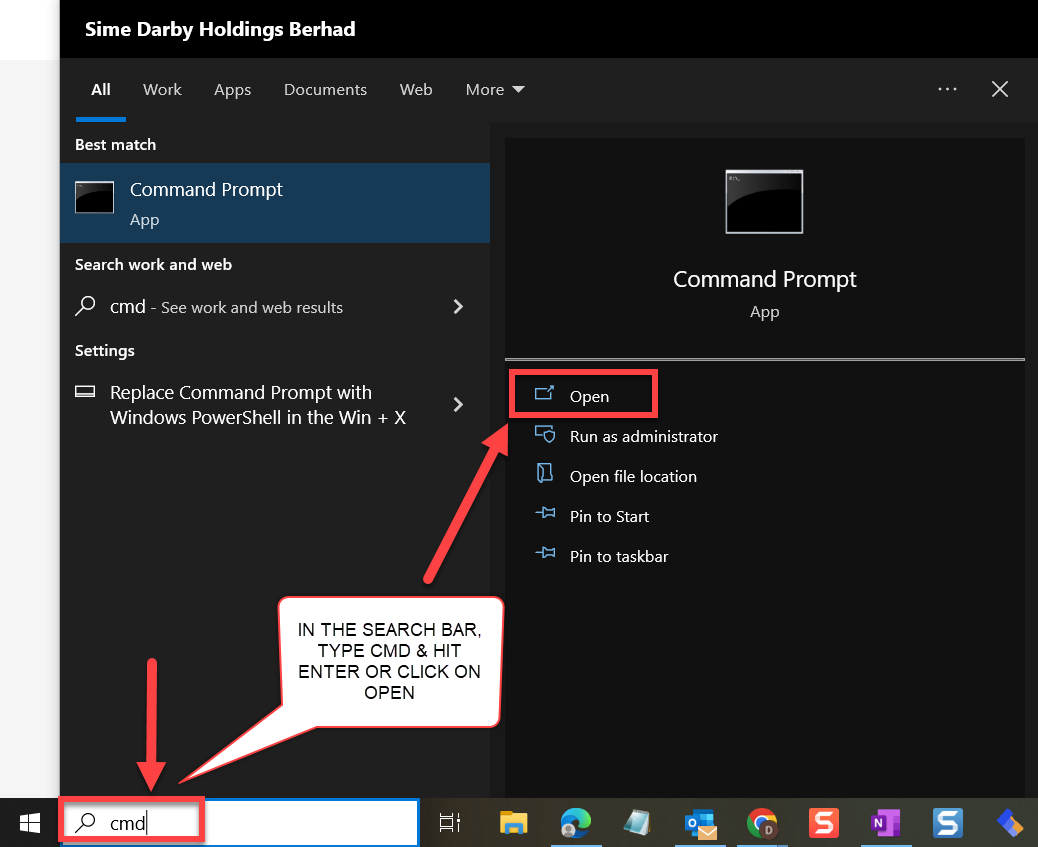1038x847 pixels.
Task: Switch to the Documents search tab
Action: 325,90
